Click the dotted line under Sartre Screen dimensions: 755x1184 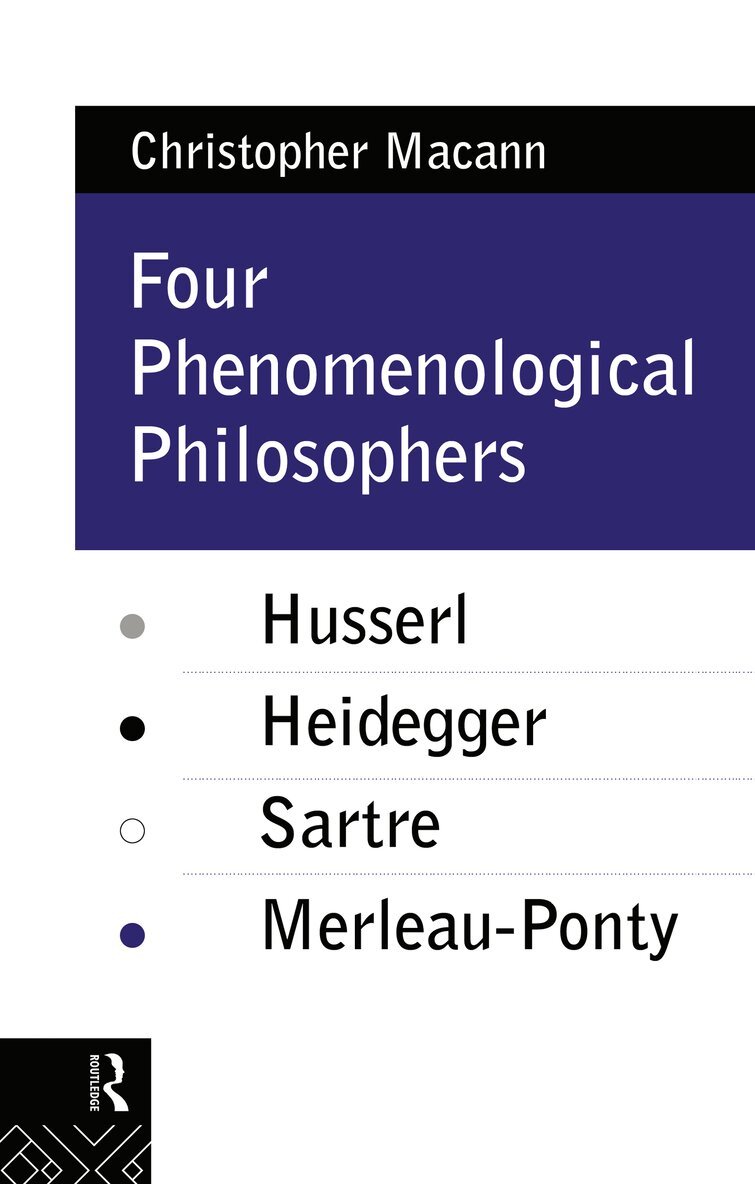coord(465,873)
